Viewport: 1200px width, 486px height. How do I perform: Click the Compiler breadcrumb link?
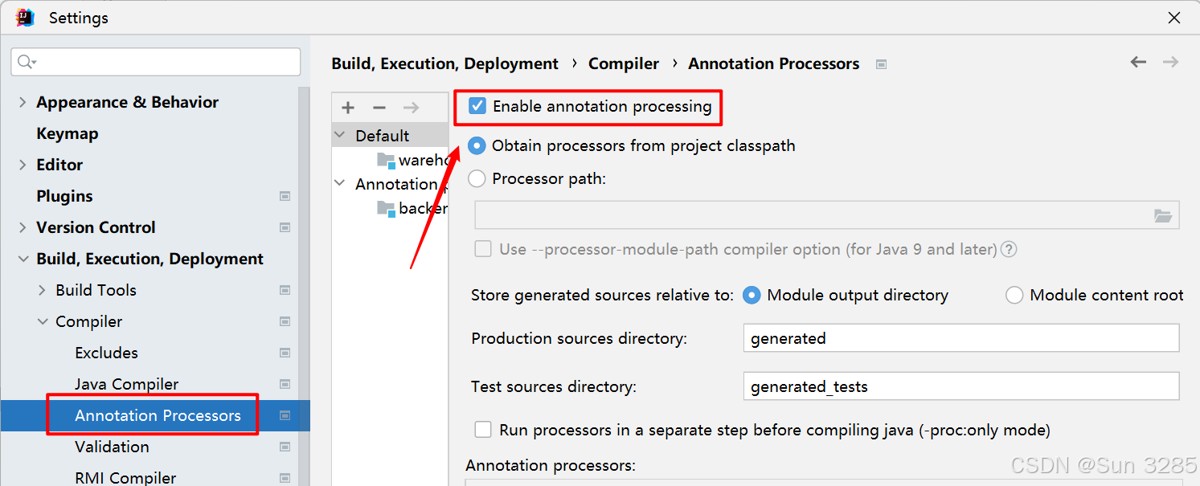tap(623, 64)
